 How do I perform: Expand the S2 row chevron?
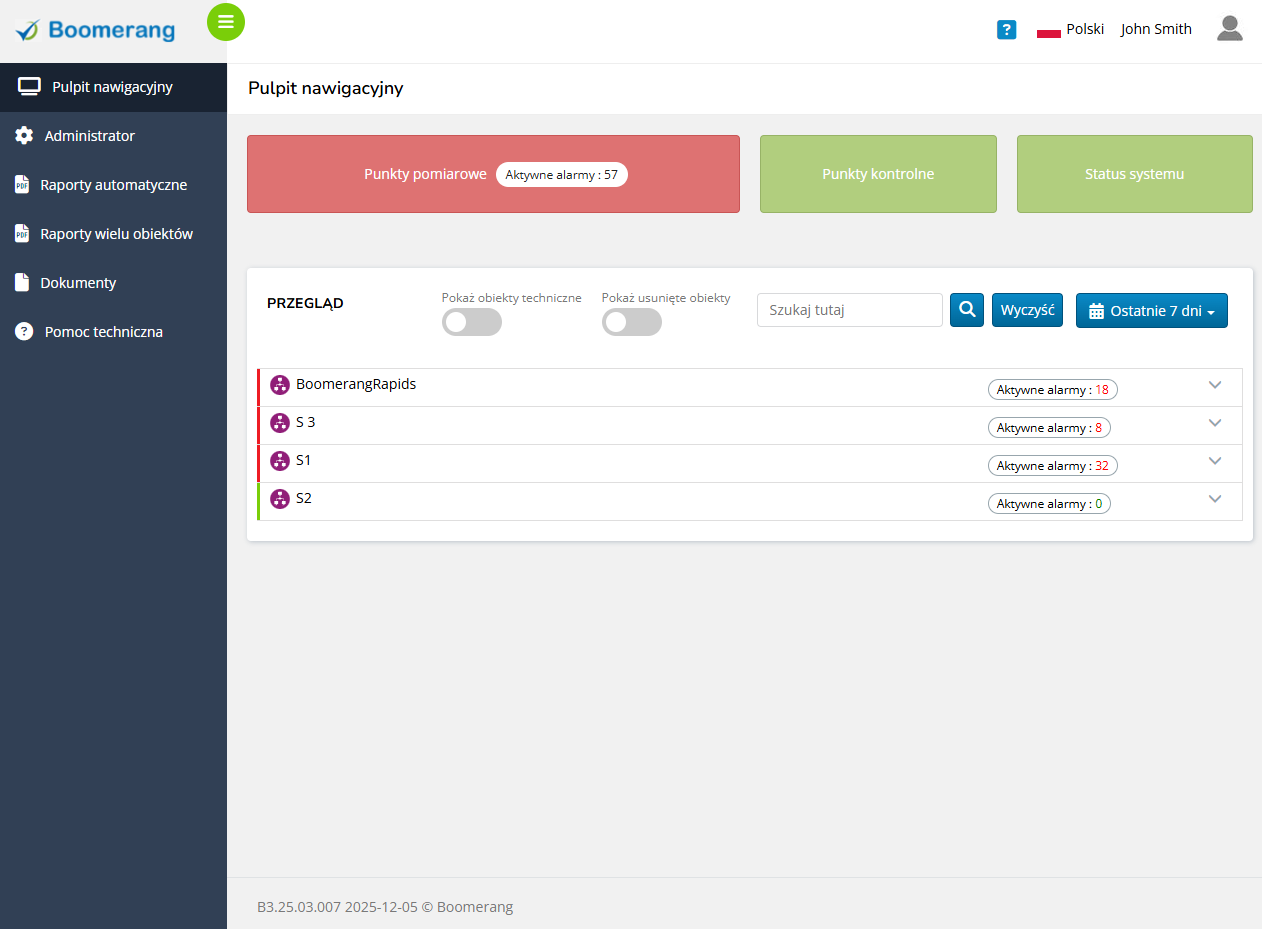click(1215, 499)
